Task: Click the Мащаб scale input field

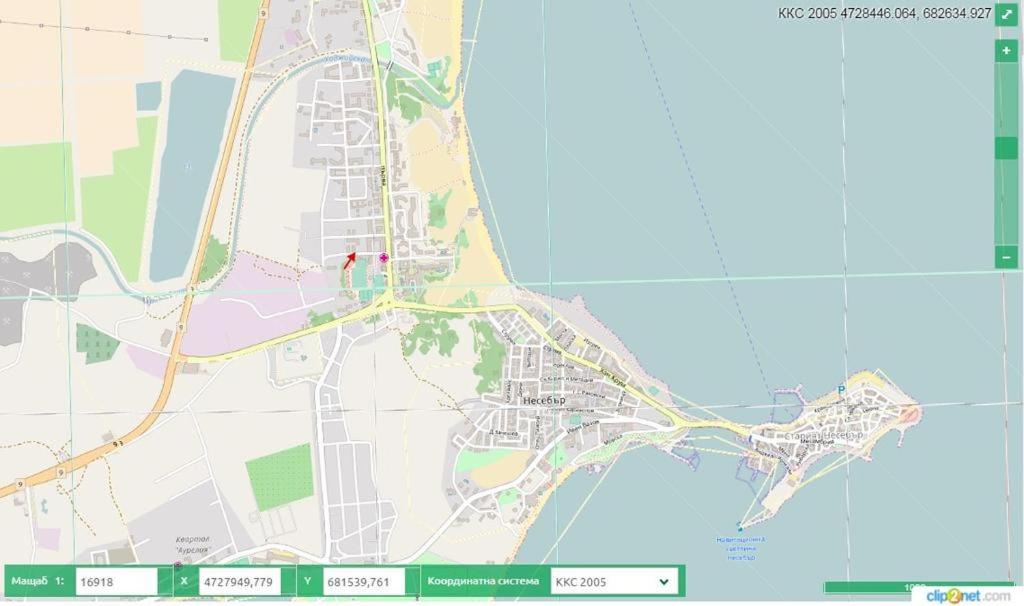Action: click(115, 581)
